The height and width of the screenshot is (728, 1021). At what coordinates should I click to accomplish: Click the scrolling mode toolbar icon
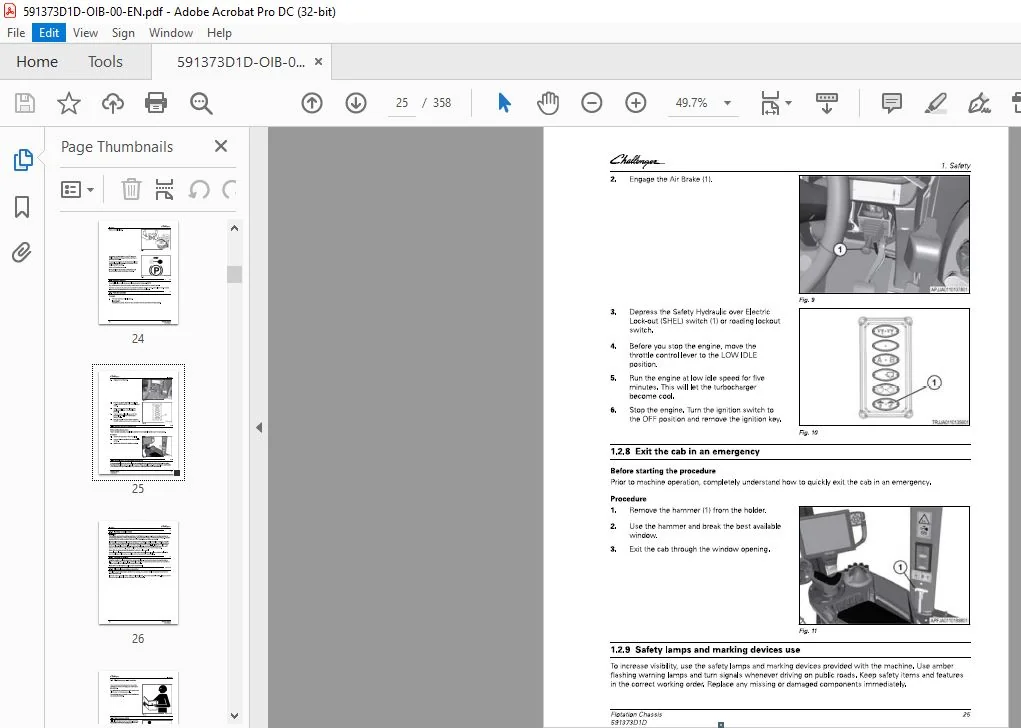[x=826, y=103]
